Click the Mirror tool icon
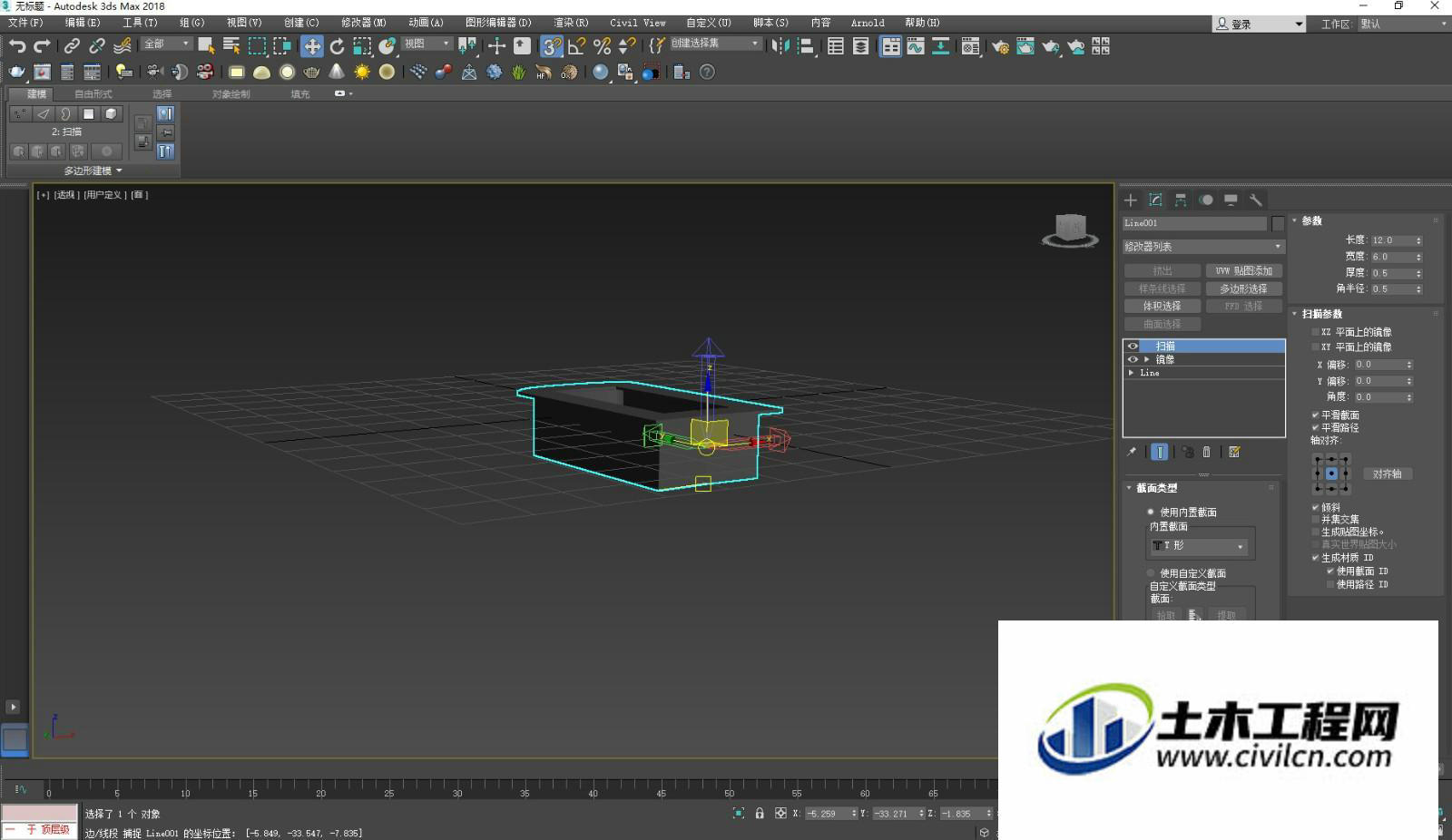1452x840 pixels. 780,46
